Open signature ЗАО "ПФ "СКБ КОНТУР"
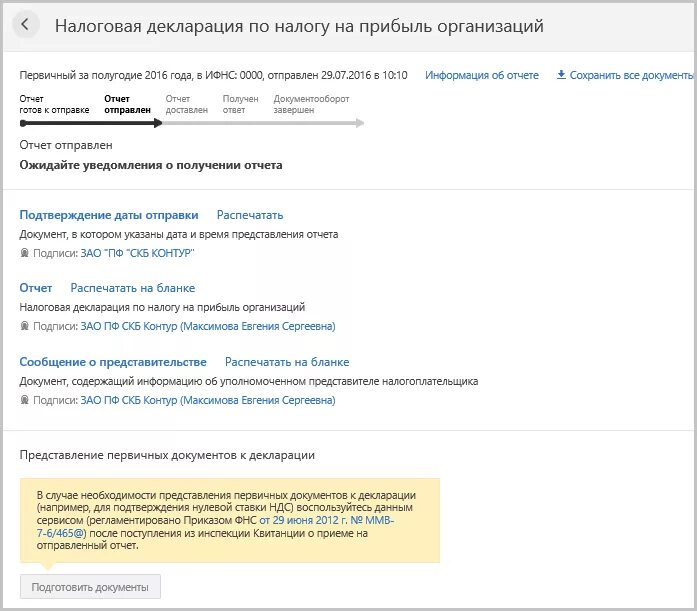Viewport: 697px width, 611px height. [x=137, y=253]
